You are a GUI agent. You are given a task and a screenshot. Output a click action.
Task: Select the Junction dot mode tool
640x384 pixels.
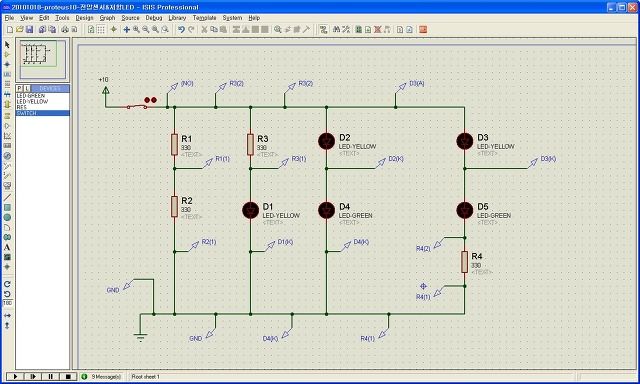pos(7,64)
